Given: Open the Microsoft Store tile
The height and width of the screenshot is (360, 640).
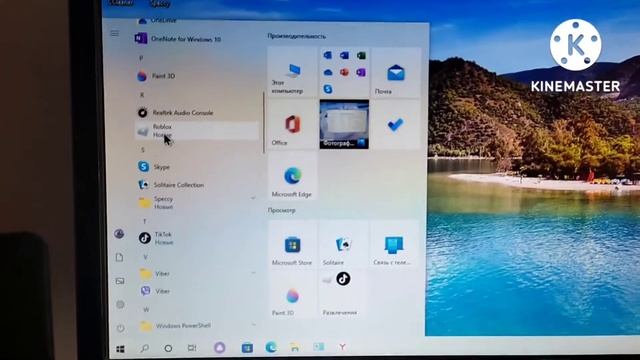Looking at the screenshot, I should coord(292,244).
